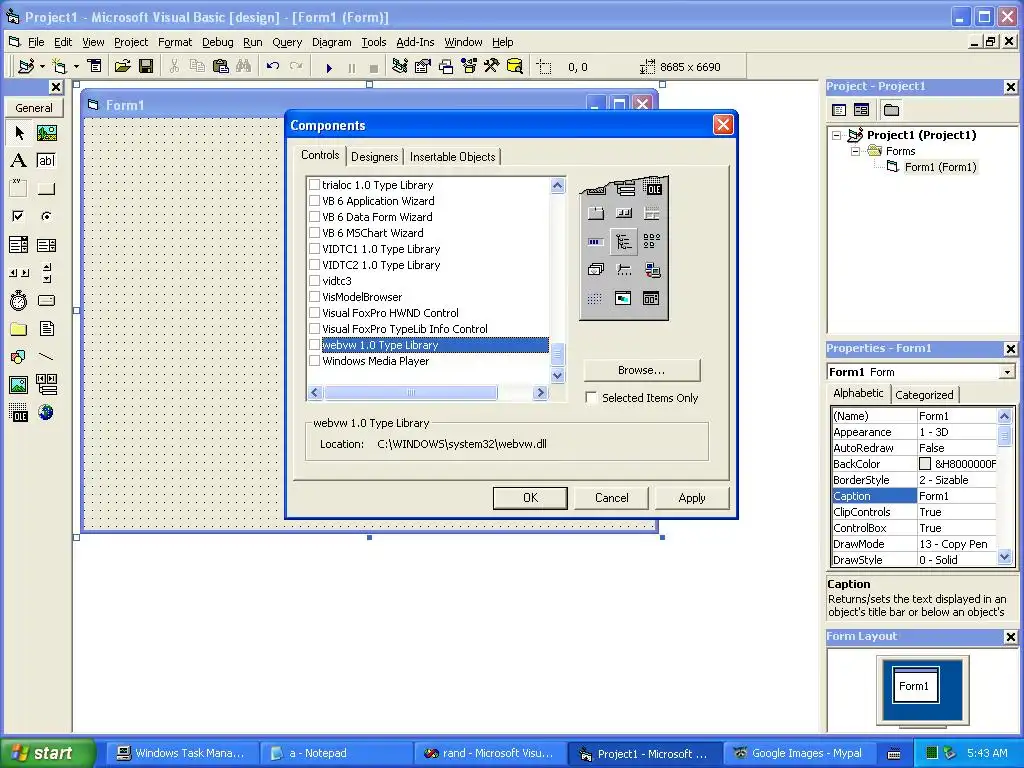Switch to the Categorized properties tab

(924, 394)
